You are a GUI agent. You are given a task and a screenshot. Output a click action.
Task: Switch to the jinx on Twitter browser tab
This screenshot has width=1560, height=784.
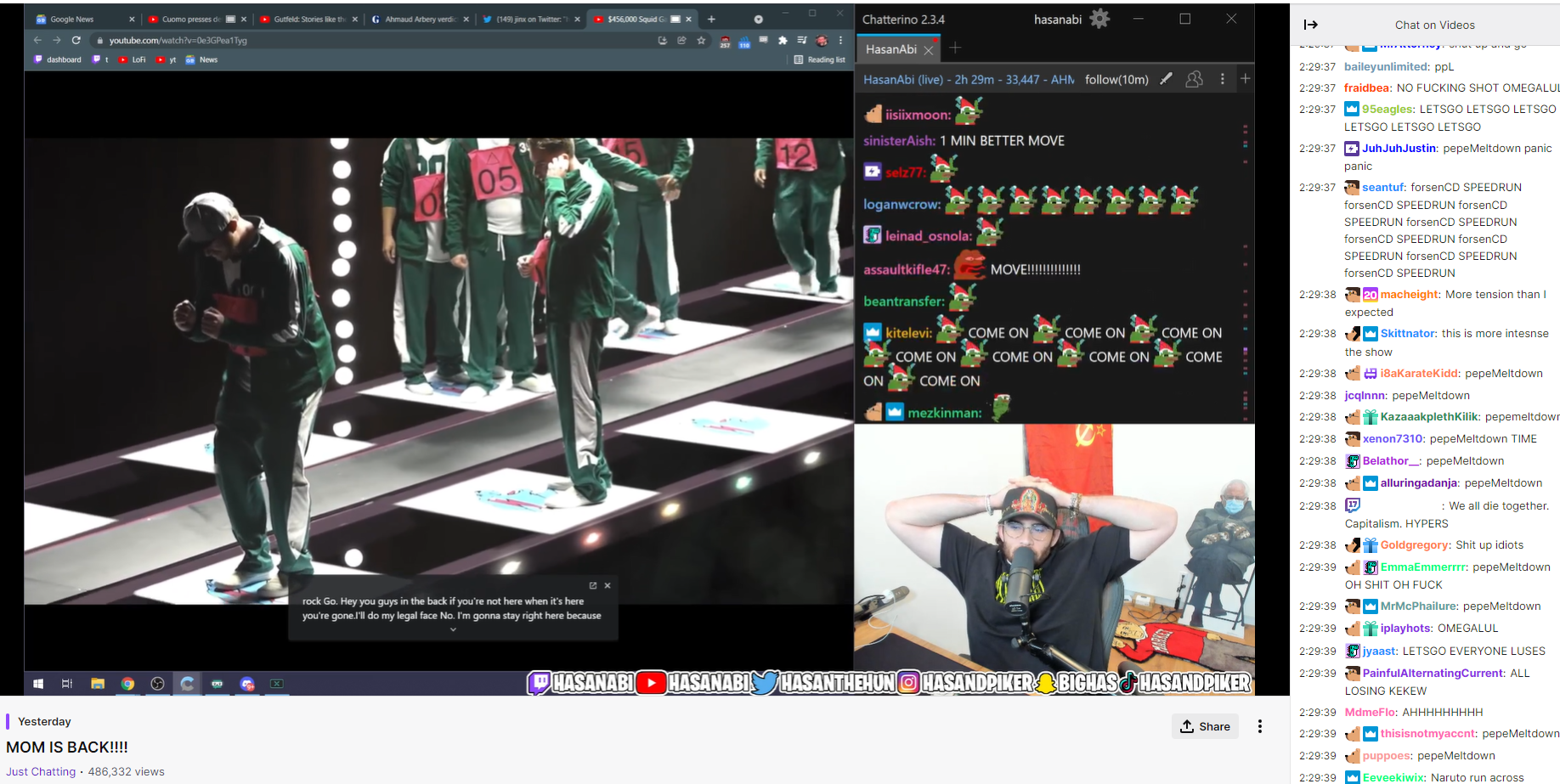531,19
